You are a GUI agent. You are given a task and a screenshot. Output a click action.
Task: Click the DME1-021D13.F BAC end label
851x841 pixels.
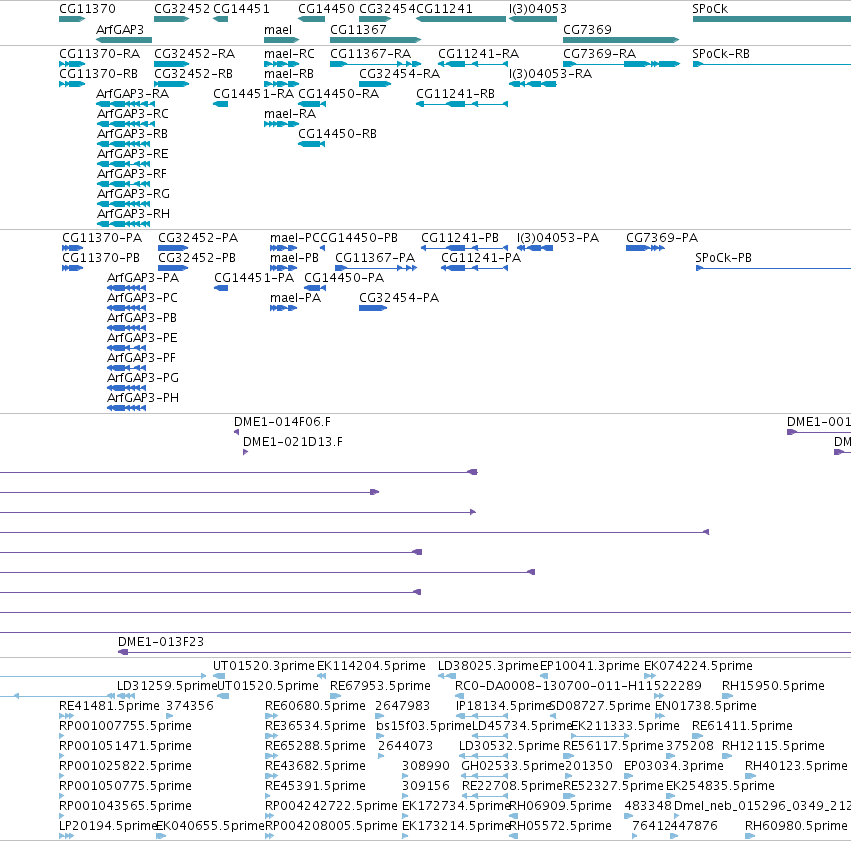[293, 442]
